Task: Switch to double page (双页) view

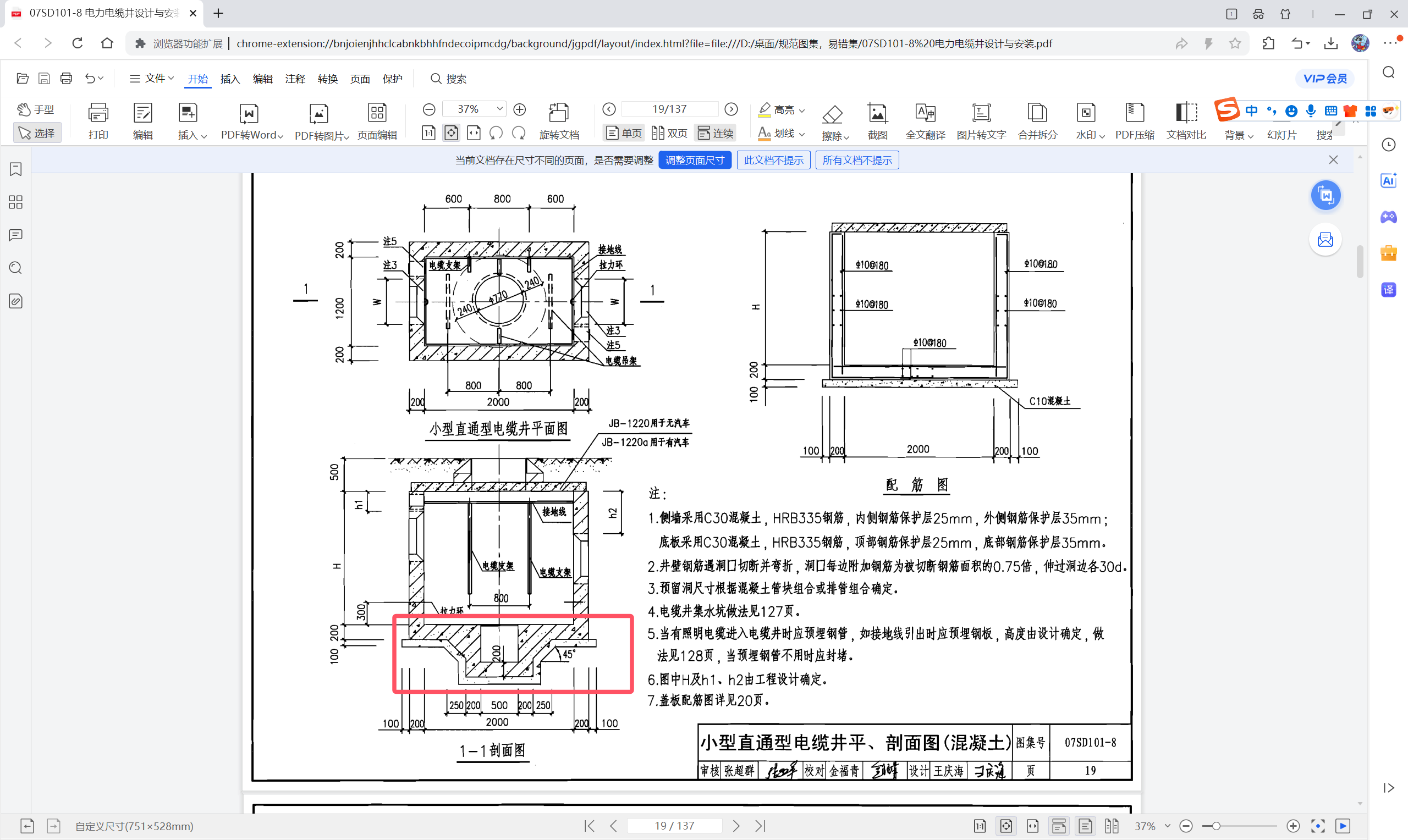Action: [669, 133]
